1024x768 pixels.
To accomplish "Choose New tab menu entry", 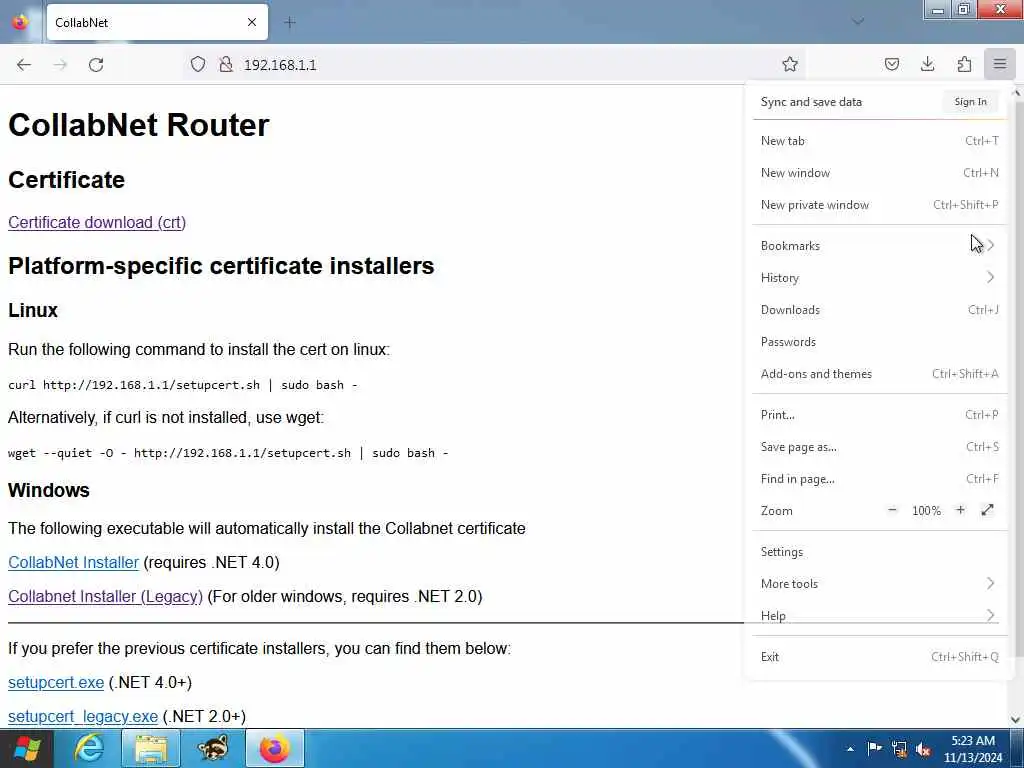I will pos(879,140).
